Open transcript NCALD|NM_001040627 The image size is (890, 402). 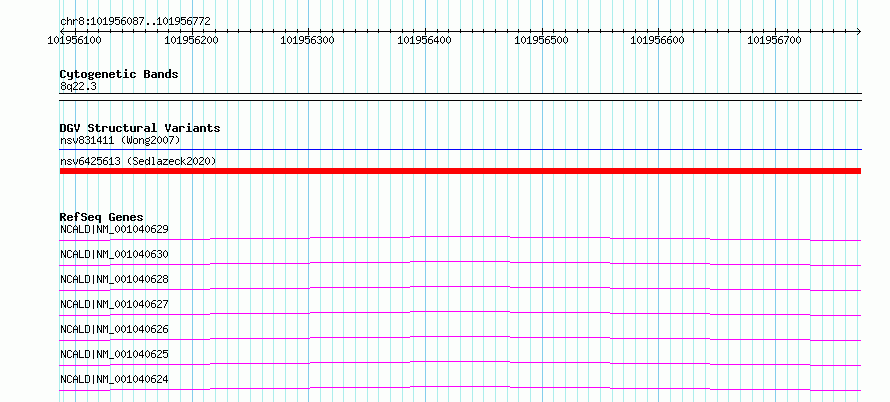tap(114, 304)
